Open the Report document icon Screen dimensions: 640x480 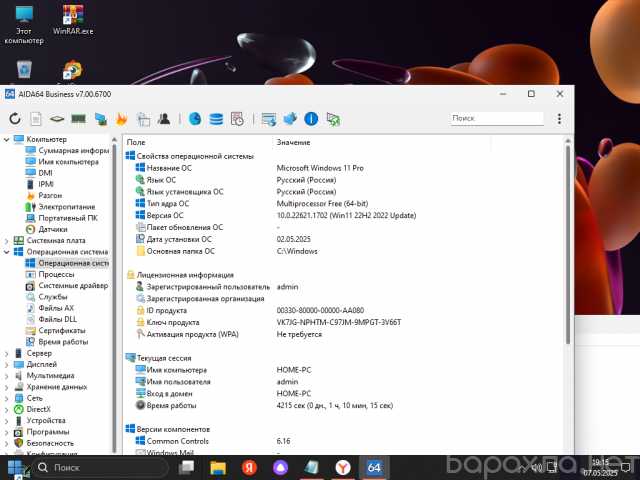[36, 119]
